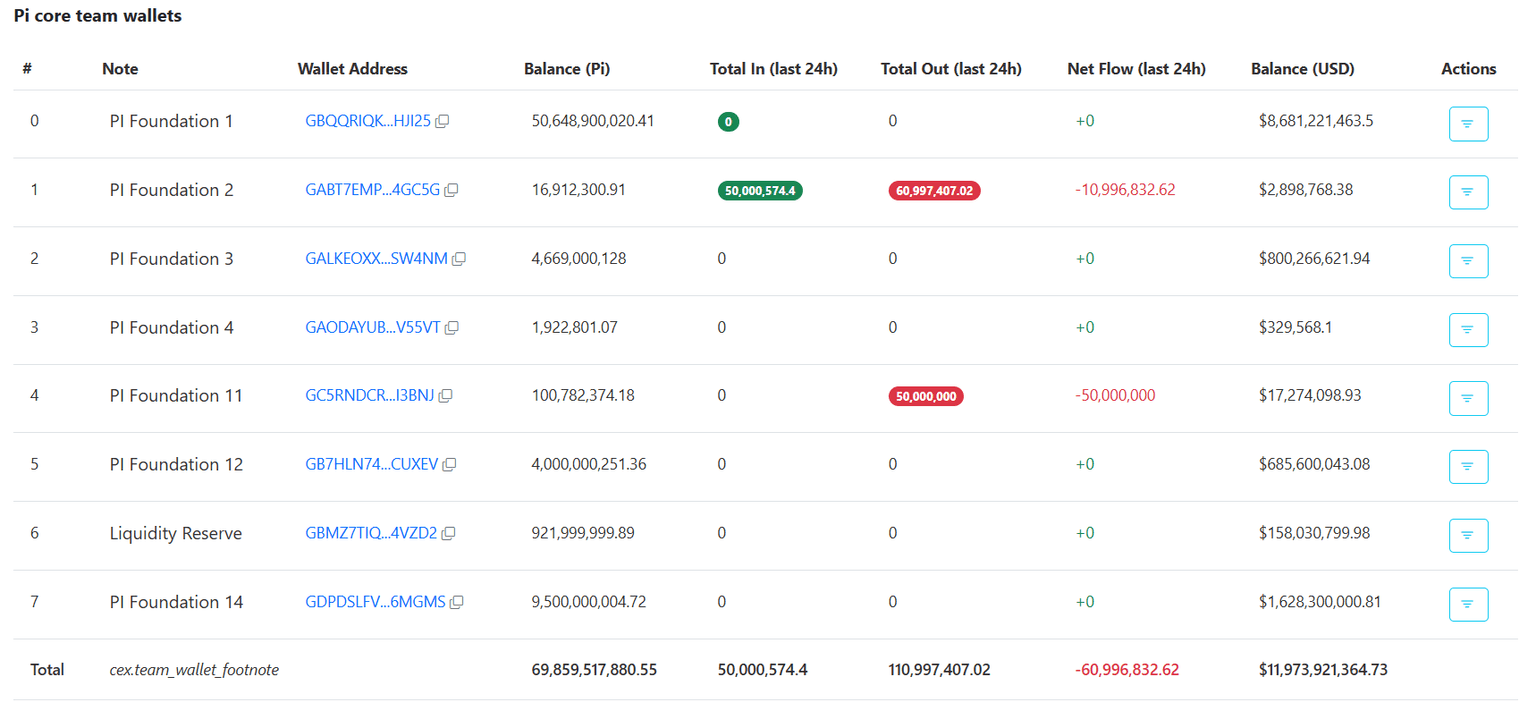
Task: Click filter button in PI Foundation 2 row
Action: click(1467, 192)
